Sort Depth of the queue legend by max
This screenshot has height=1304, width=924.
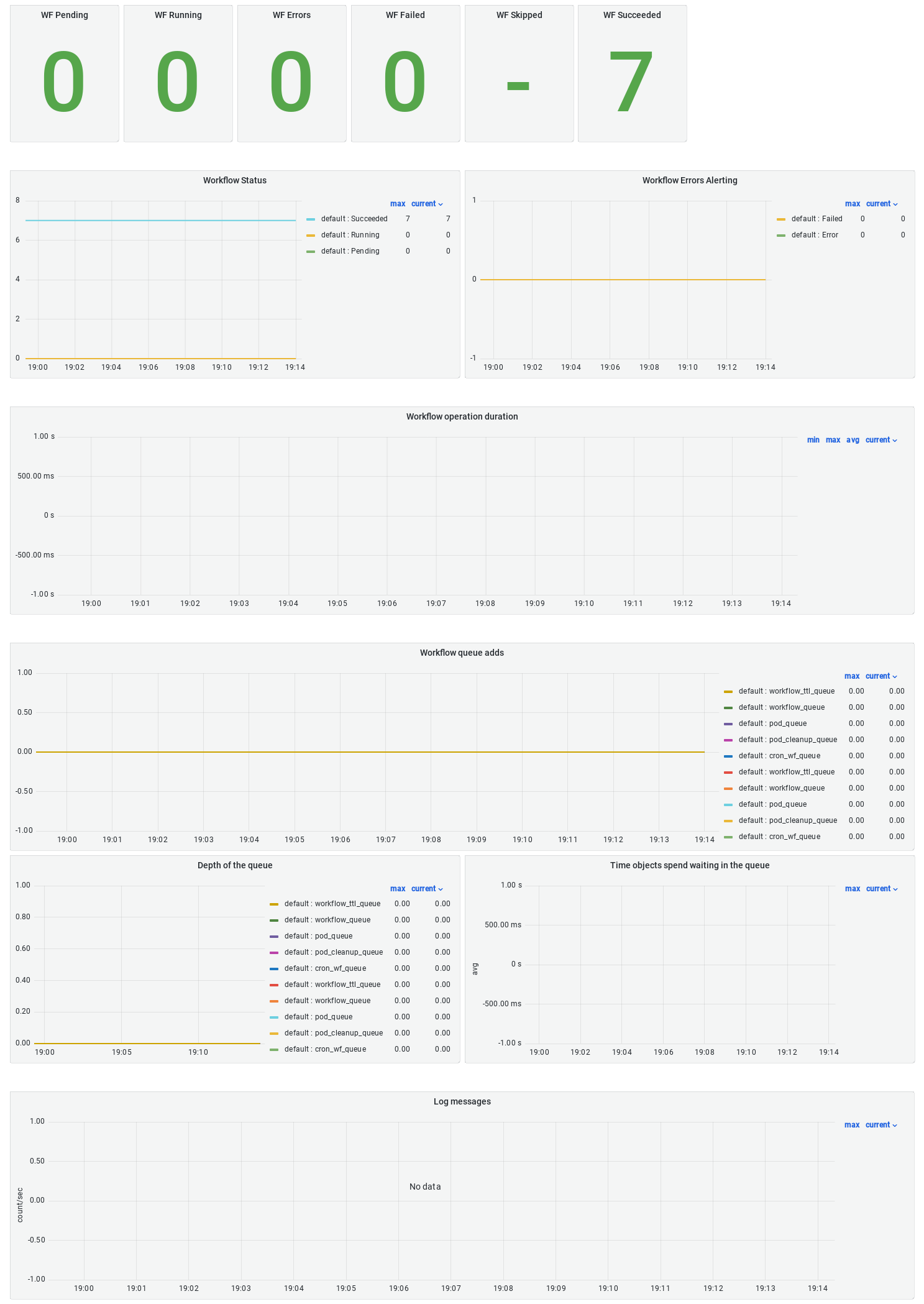[x=398, y=889]
